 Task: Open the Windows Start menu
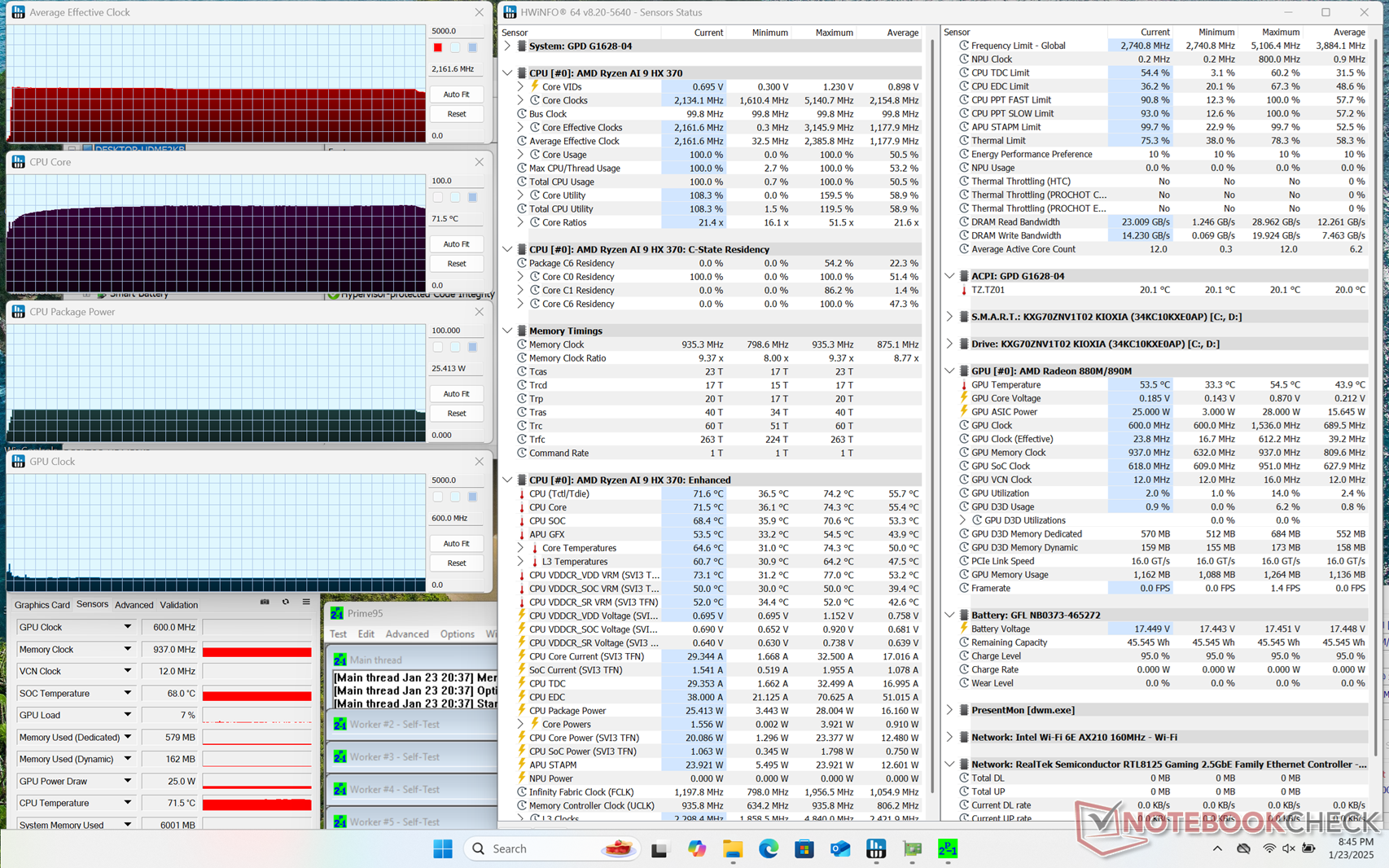[443, 848]
